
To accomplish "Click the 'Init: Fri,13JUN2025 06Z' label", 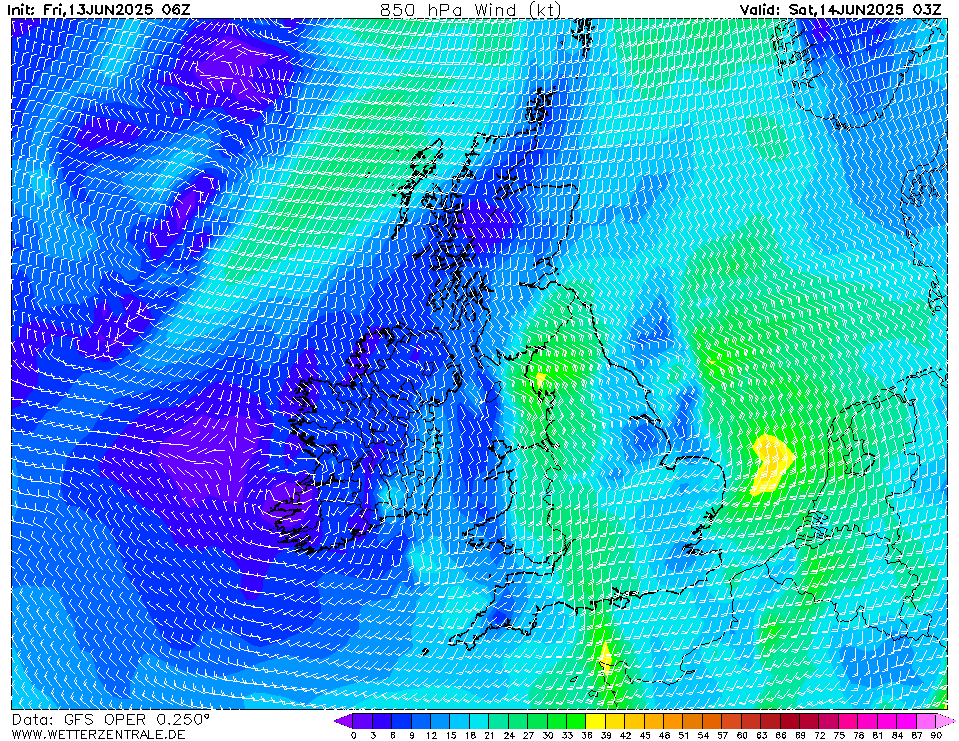I will coord(98,9).
